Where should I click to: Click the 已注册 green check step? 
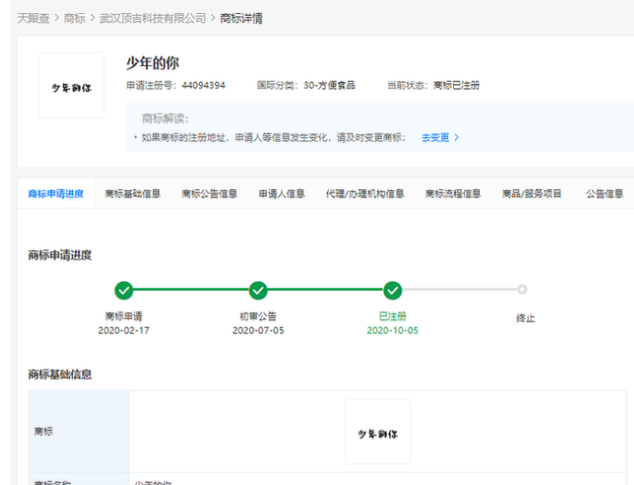[x=392, y=290]
